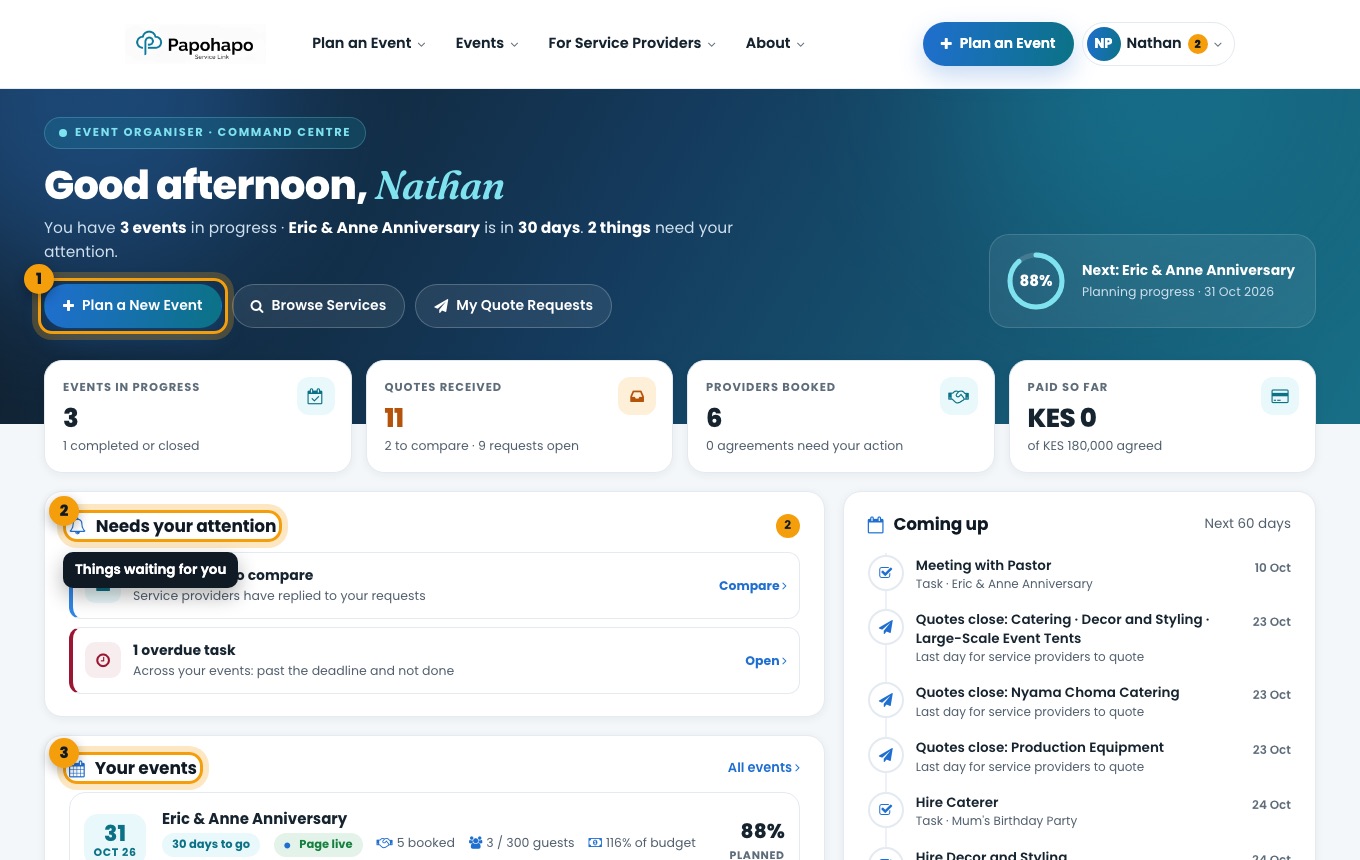Follow the All events link

click(x=764, y=768)
